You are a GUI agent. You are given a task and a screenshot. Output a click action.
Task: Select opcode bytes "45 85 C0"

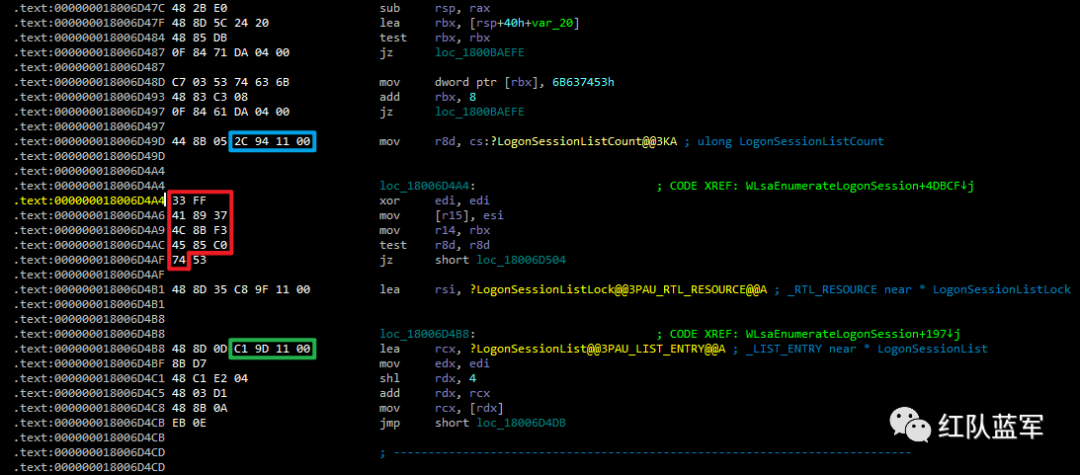pos(200,245)
